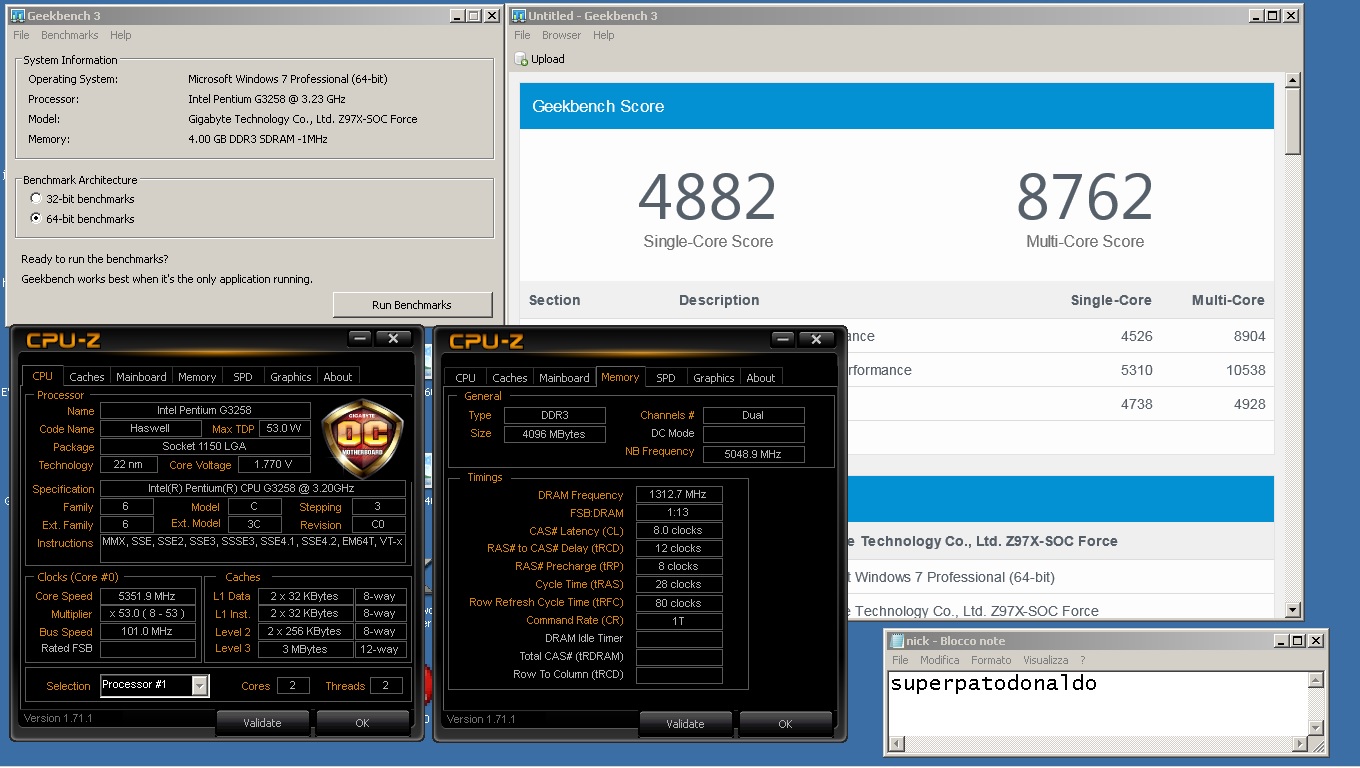This screenshot has height=768, width=1360.
Task: Close the left CPU-Z window
Action: pyautogui.click(x=393, y=339)
